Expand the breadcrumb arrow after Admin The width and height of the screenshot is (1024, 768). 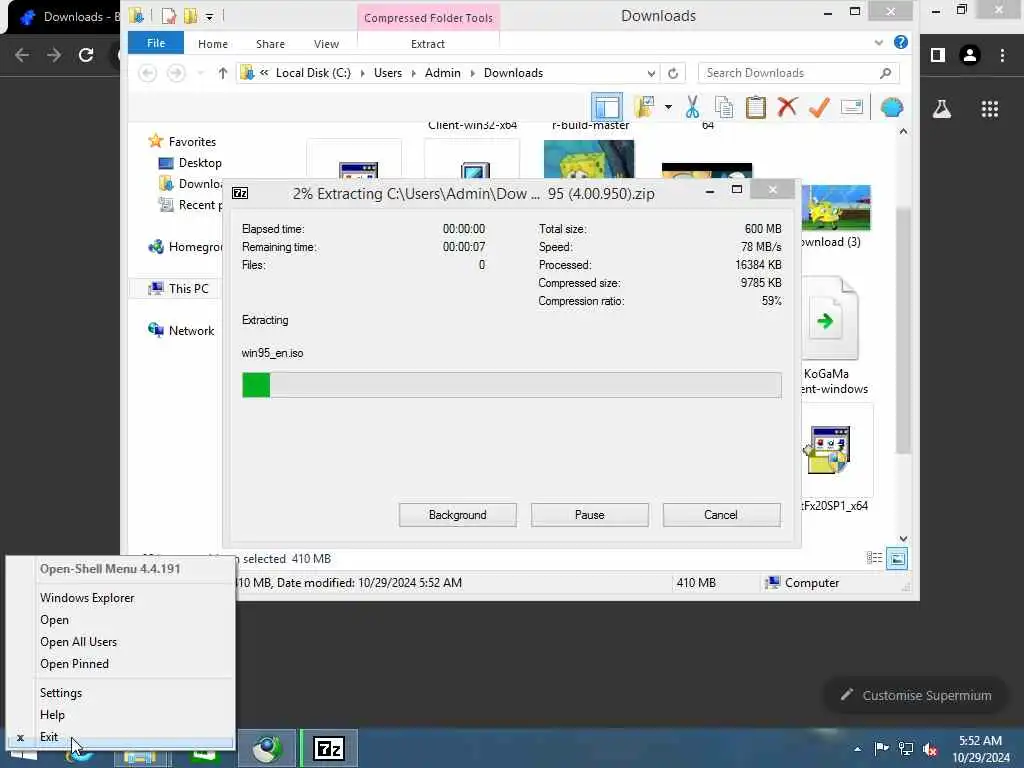click(x=472, y=73)
